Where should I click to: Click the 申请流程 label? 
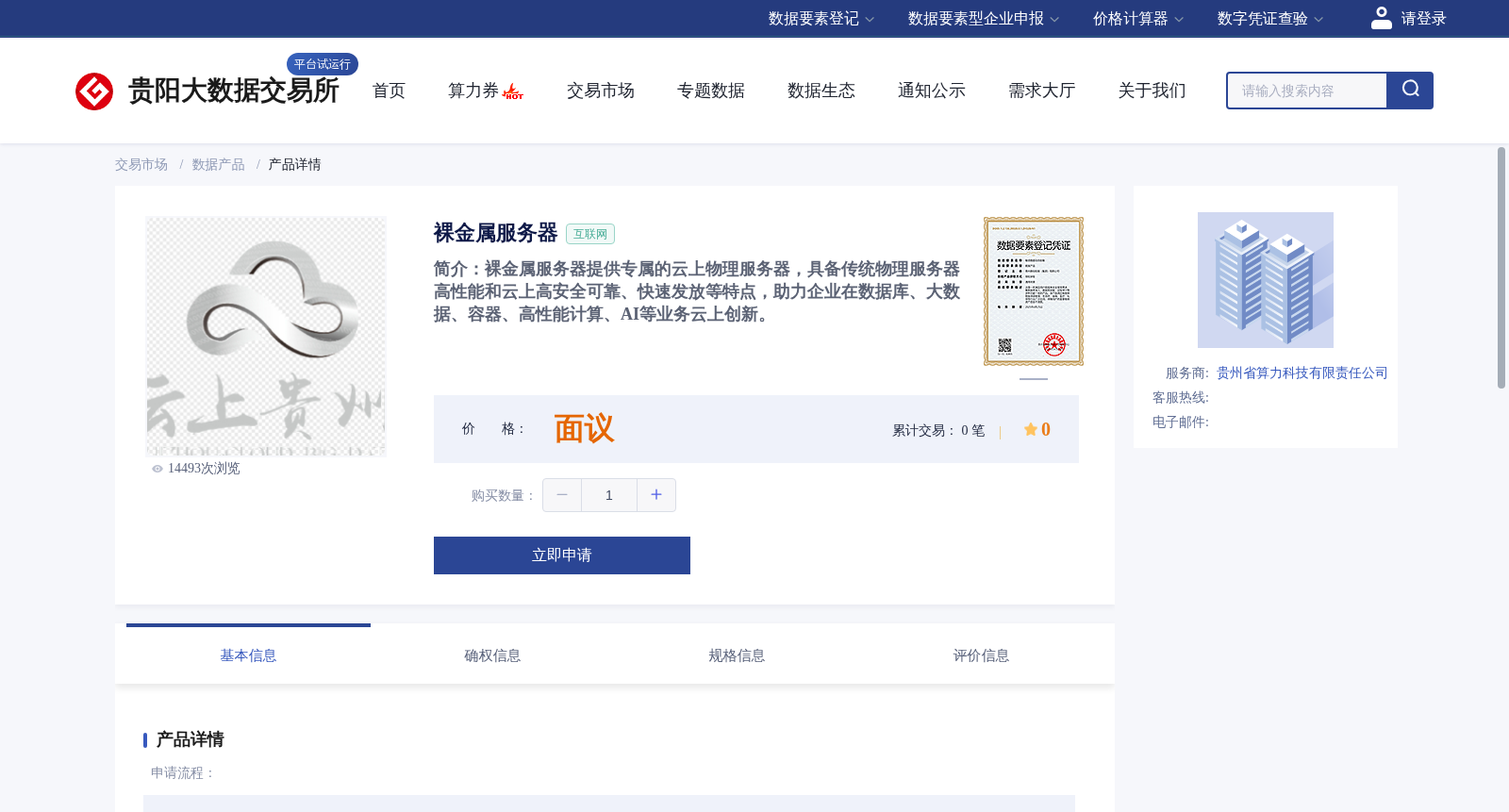(182, 773)
